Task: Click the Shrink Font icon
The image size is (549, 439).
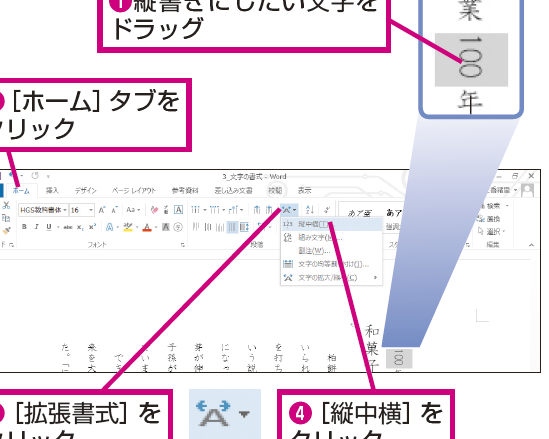Action: [114, 210]
